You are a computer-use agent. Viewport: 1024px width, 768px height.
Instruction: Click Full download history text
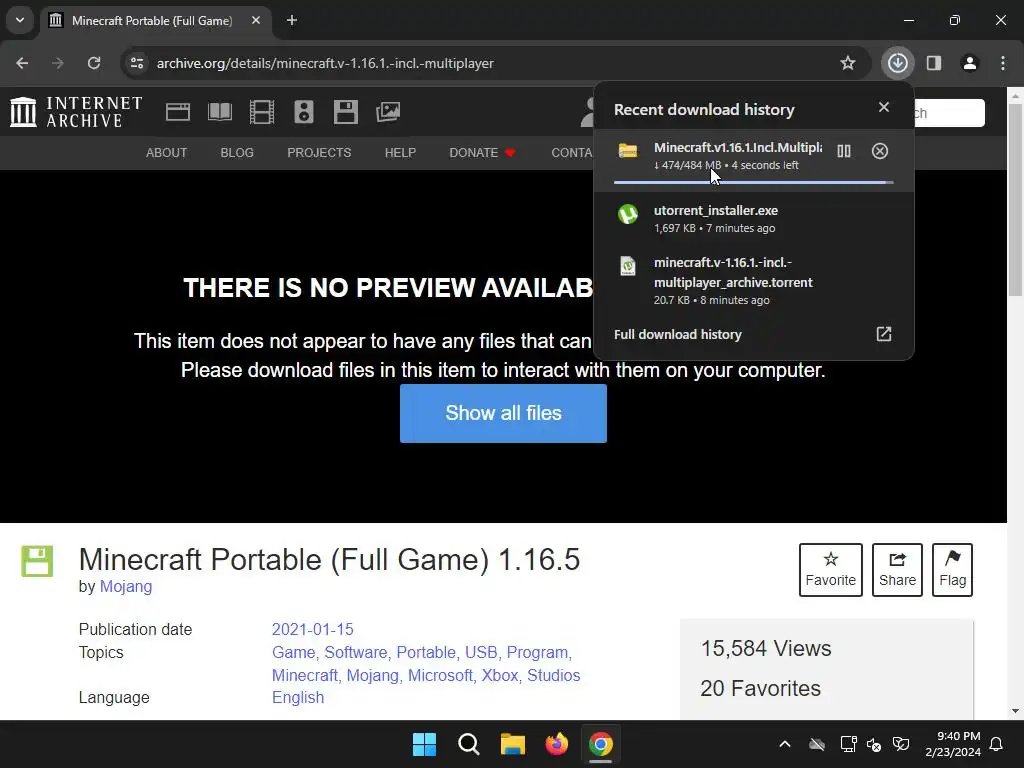[678, 334]
